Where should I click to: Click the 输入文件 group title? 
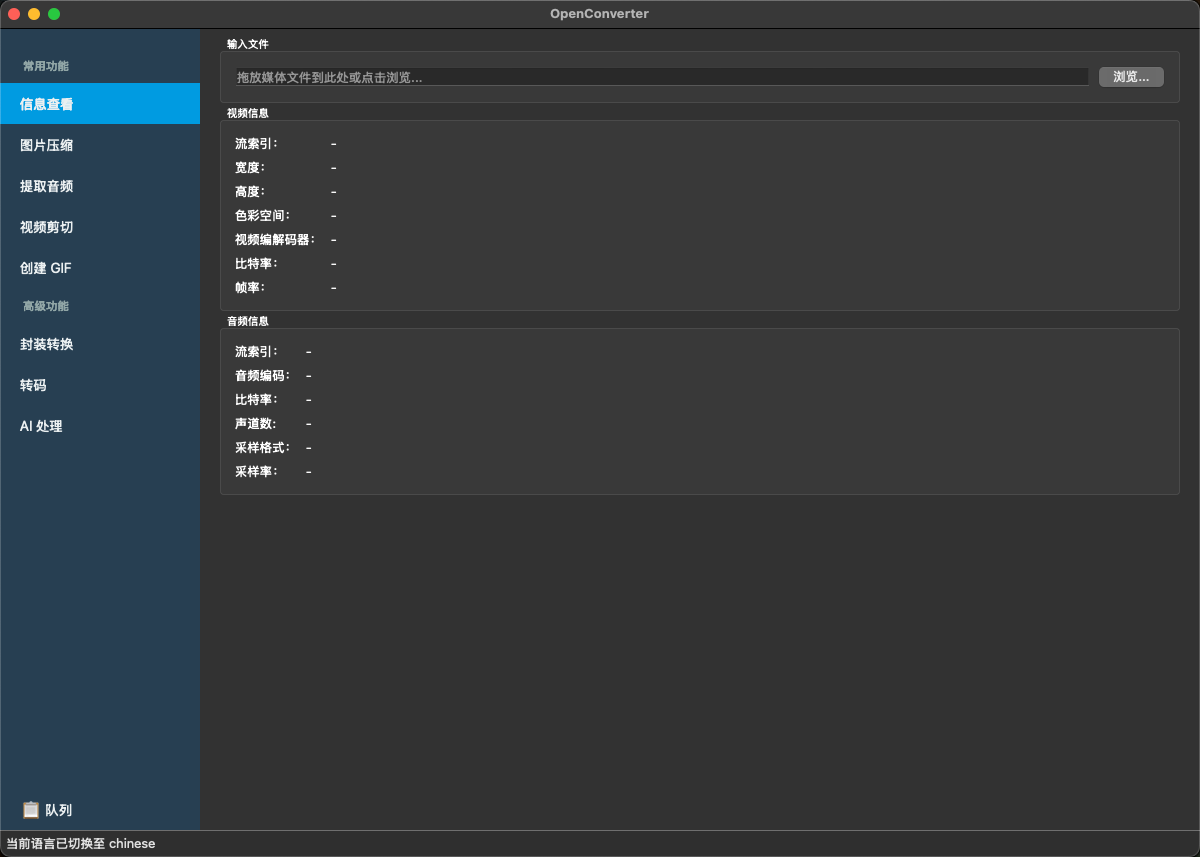(248, 44)
